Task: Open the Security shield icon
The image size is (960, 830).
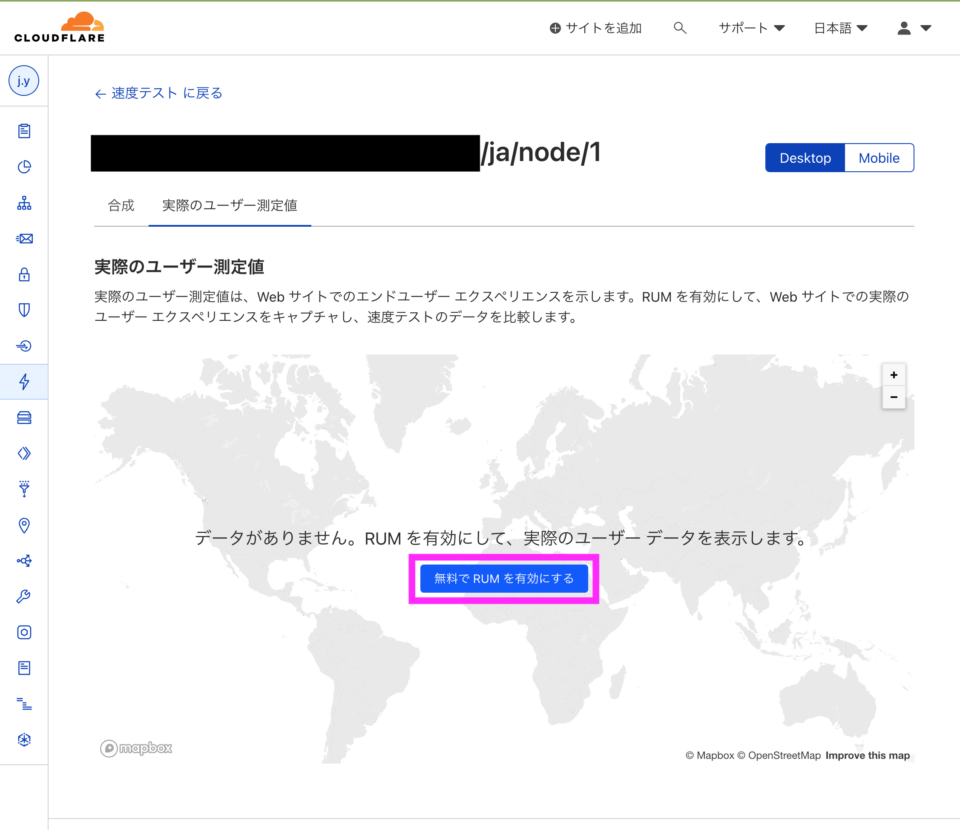Action: tap(24, 309)
